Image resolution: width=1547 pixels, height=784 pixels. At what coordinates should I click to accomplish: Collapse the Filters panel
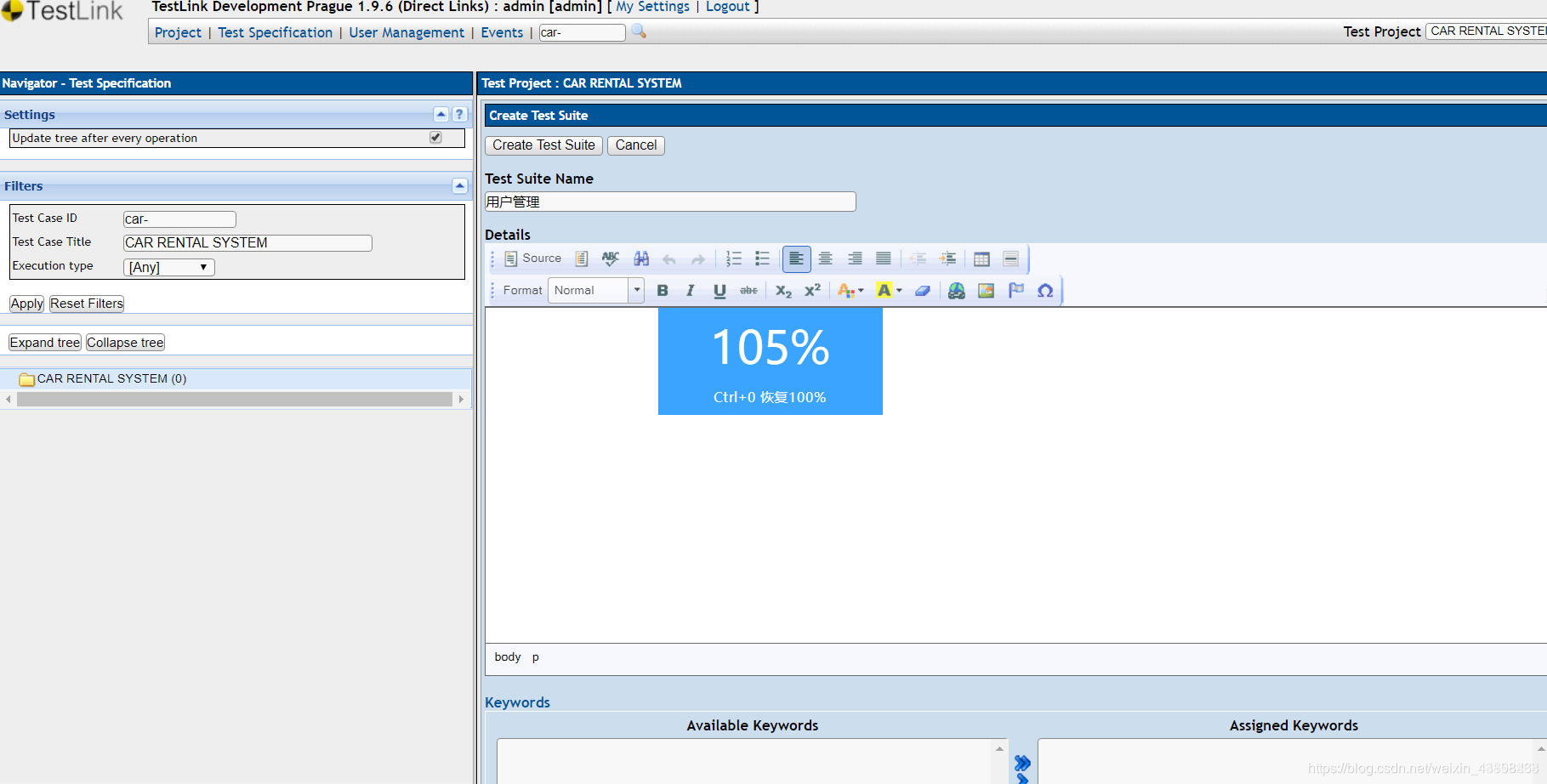[459, 185]
